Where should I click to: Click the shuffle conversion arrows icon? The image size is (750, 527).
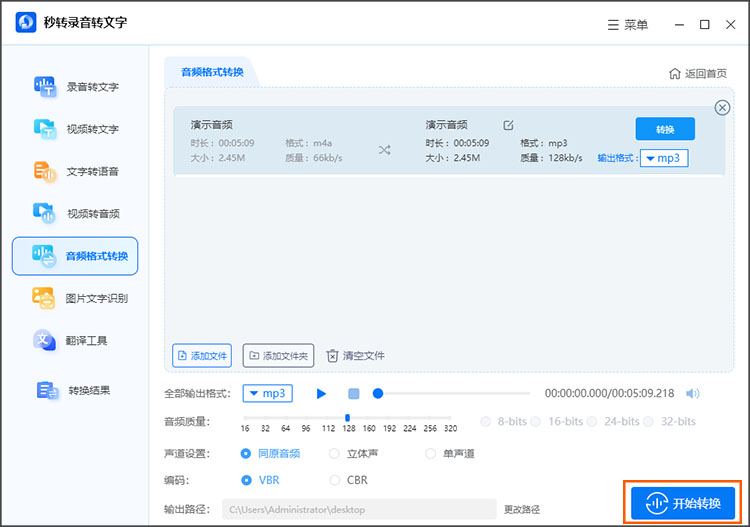pyautogui.click(x=385, y=150)
